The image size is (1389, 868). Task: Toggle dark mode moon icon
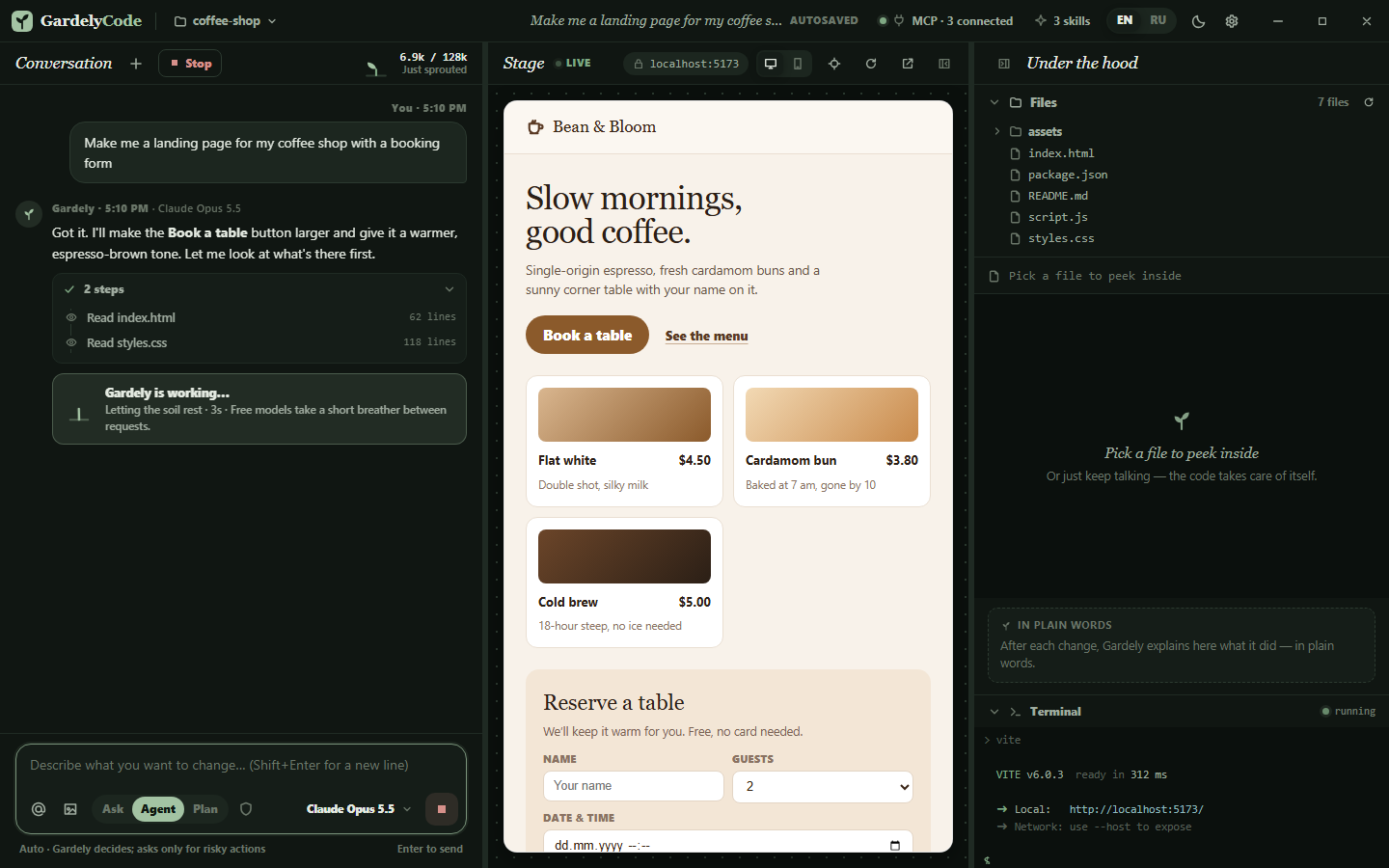pyautogui.click(x=1198, y=21)
